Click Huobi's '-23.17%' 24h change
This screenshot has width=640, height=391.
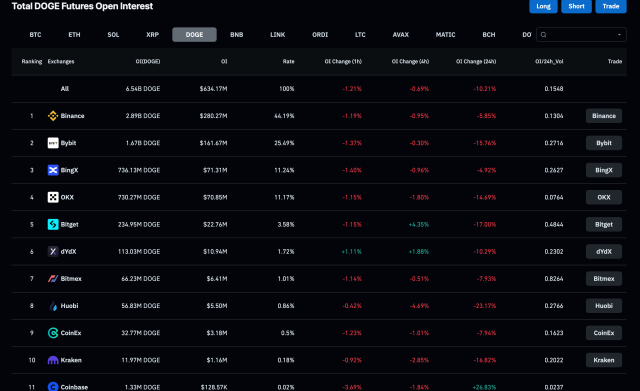(484, 306)
